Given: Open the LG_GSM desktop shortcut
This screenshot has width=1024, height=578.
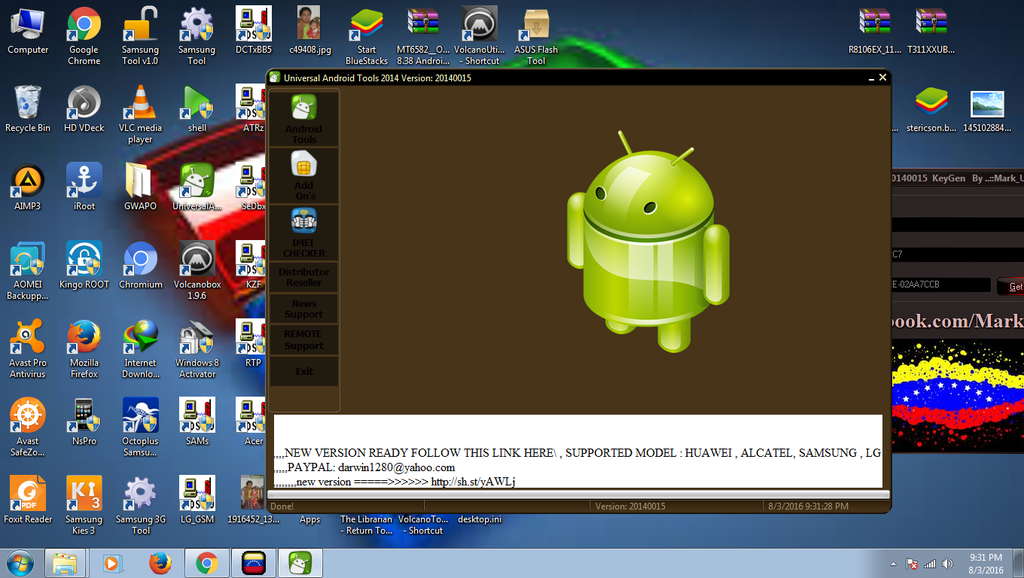Looking at the screenshot, I should coord(197,501).
